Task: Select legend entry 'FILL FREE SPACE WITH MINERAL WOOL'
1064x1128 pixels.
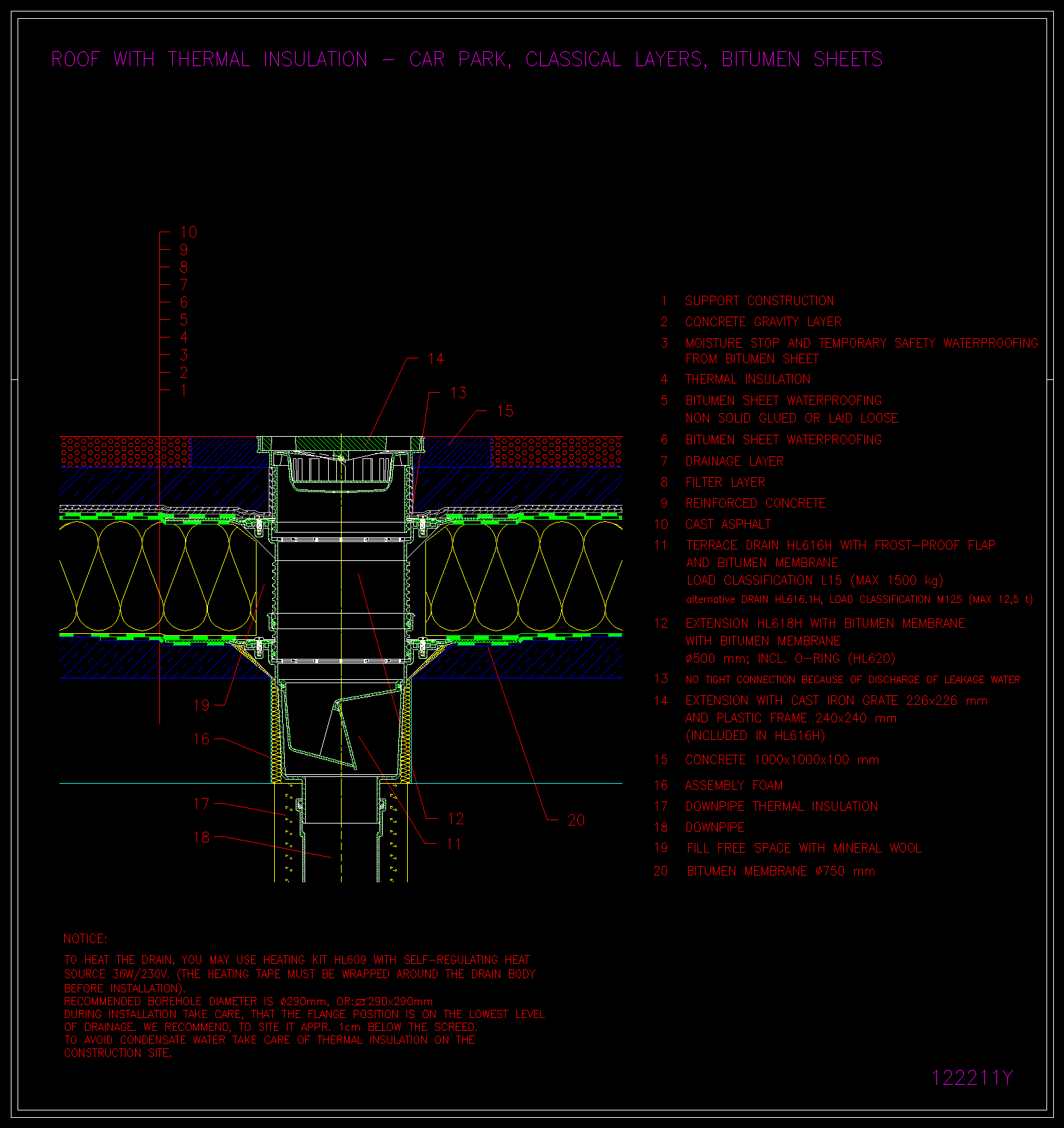Action: [x=804, y=849]
